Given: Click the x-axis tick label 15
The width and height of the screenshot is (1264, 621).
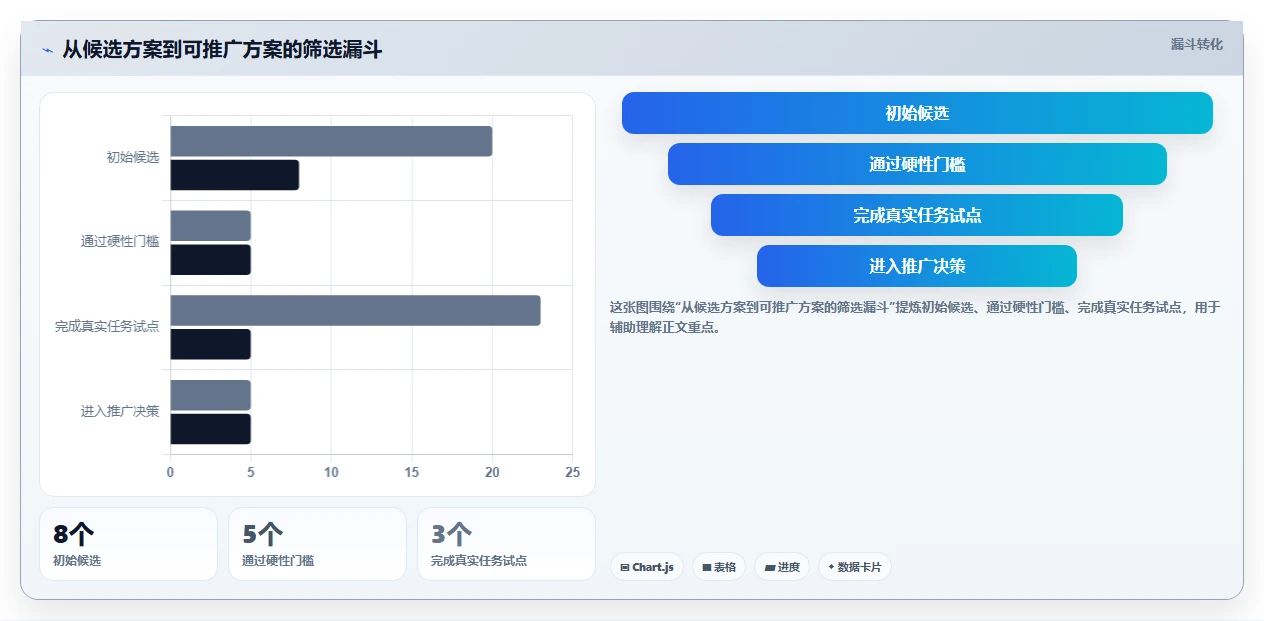Looking at the screenshot, I should click(x=412, y=472).
